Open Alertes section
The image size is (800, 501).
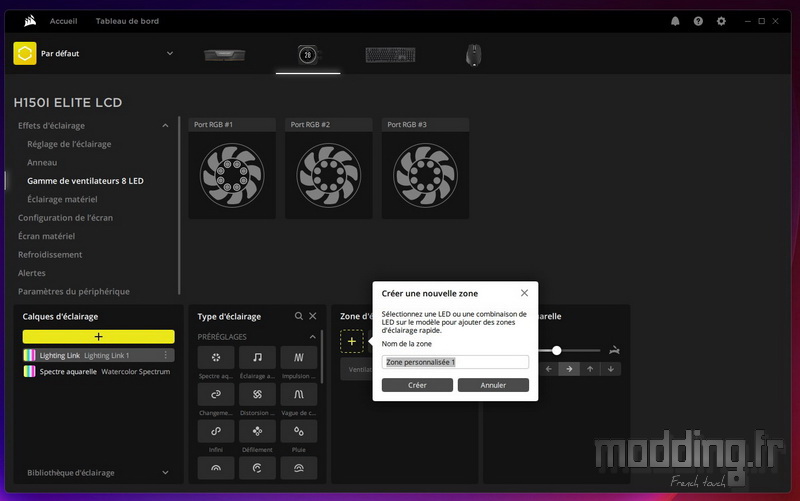pos(32,273)
